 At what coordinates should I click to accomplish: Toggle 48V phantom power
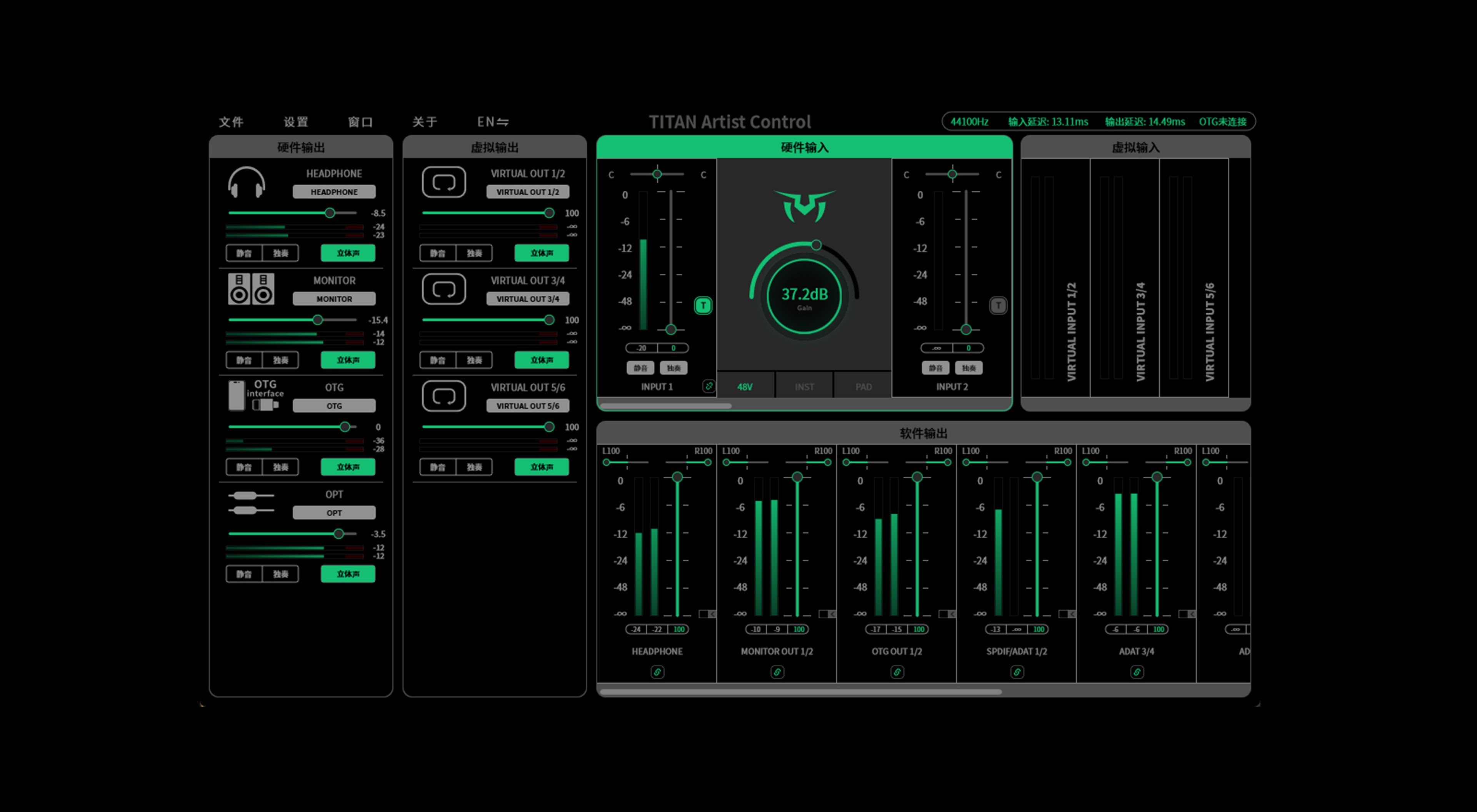[x=745, y=387]
